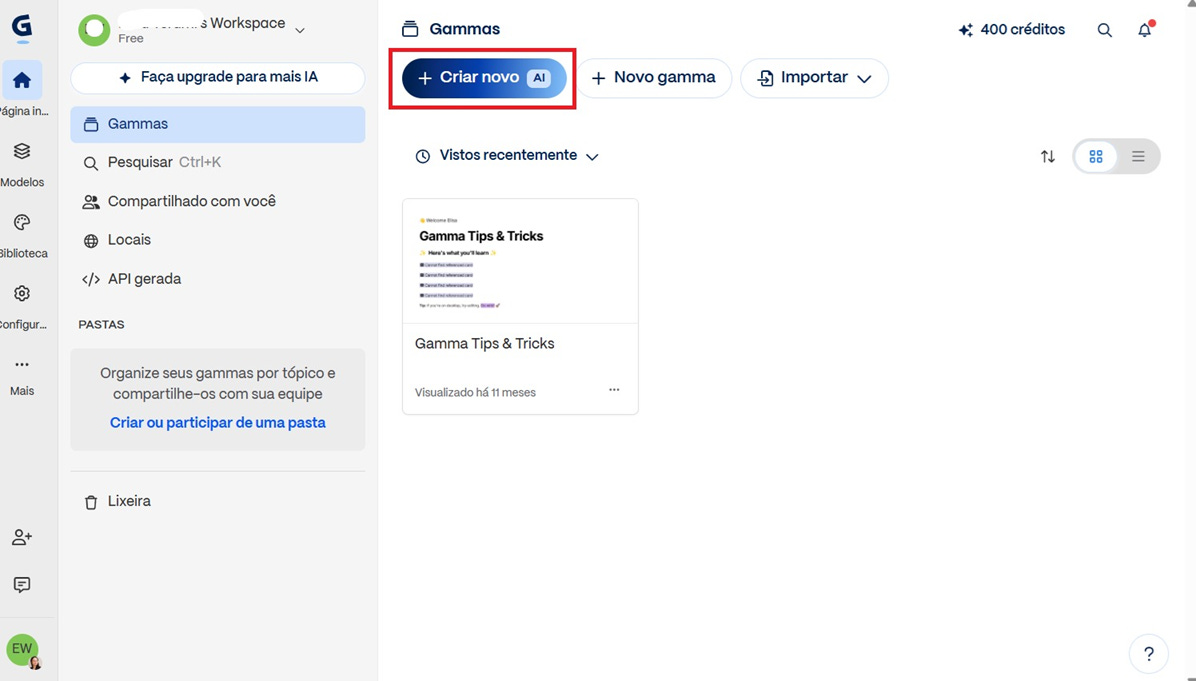Click Criar ou participar de uma pasta
This screenshot has height=681, width=1196.
(x=217, y=422)
